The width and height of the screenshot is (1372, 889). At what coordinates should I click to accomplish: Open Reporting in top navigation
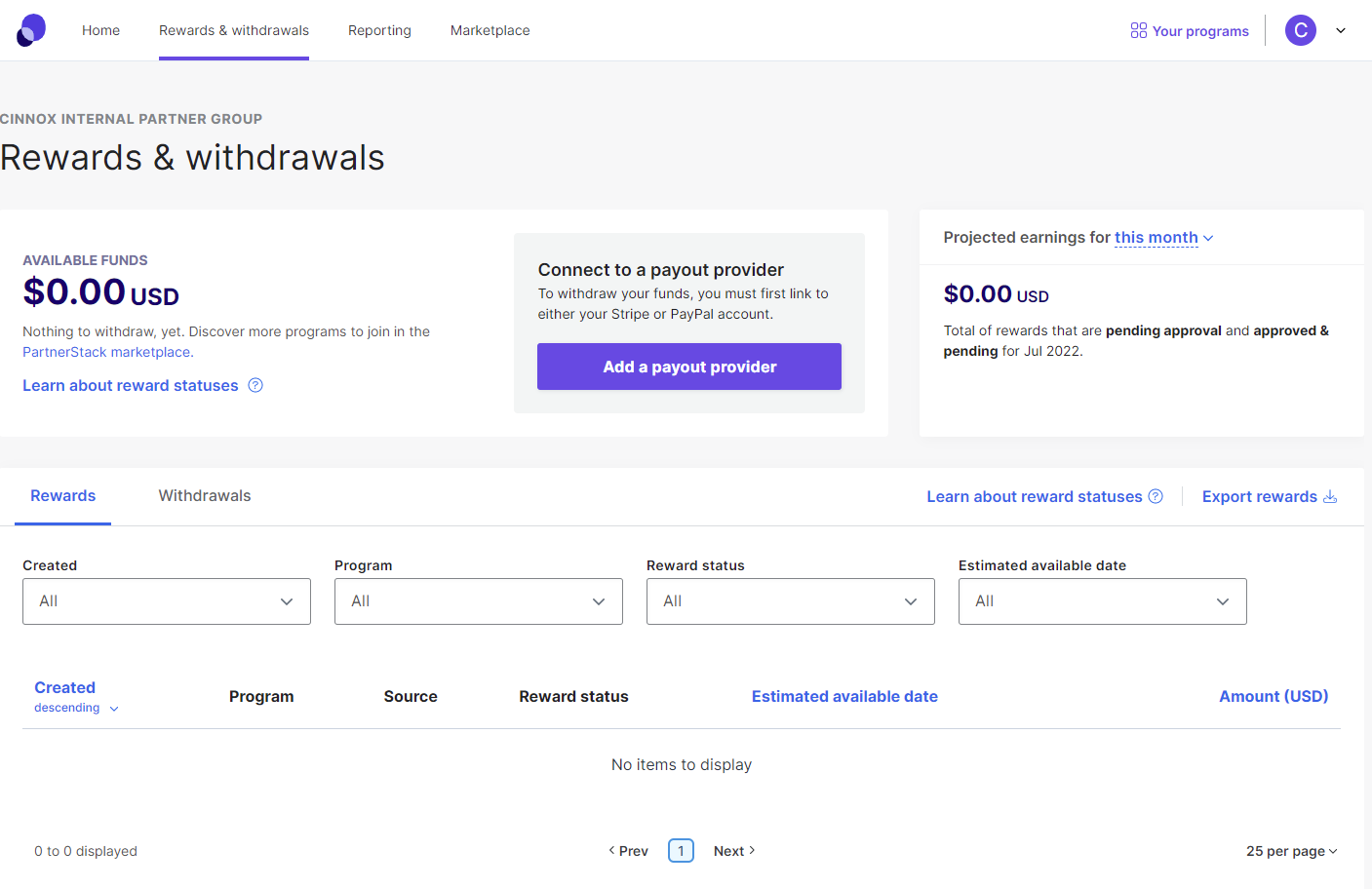[x=379, y=30]
